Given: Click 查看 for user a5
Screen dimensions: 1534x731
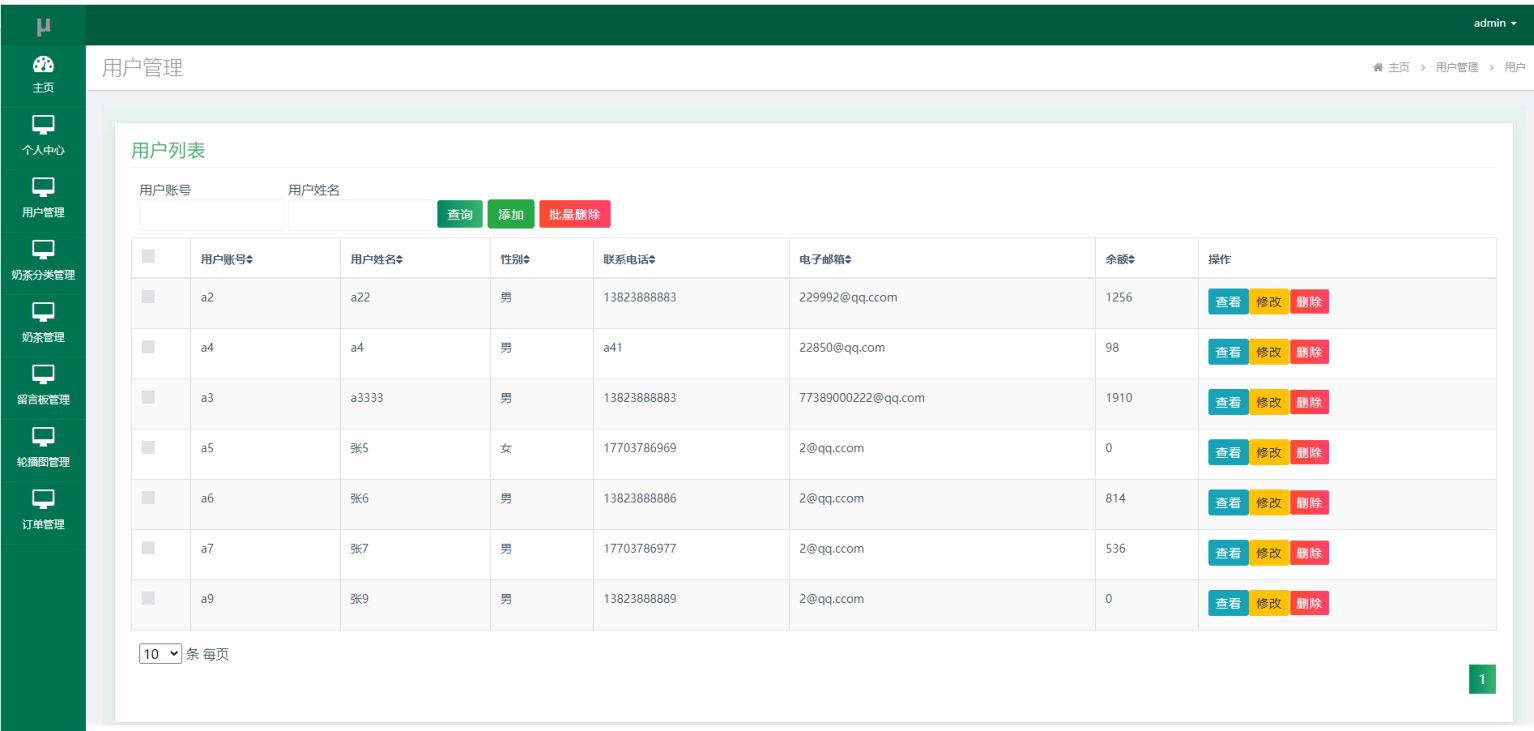Looking at the screenshot, I should tap(1228, 453).
